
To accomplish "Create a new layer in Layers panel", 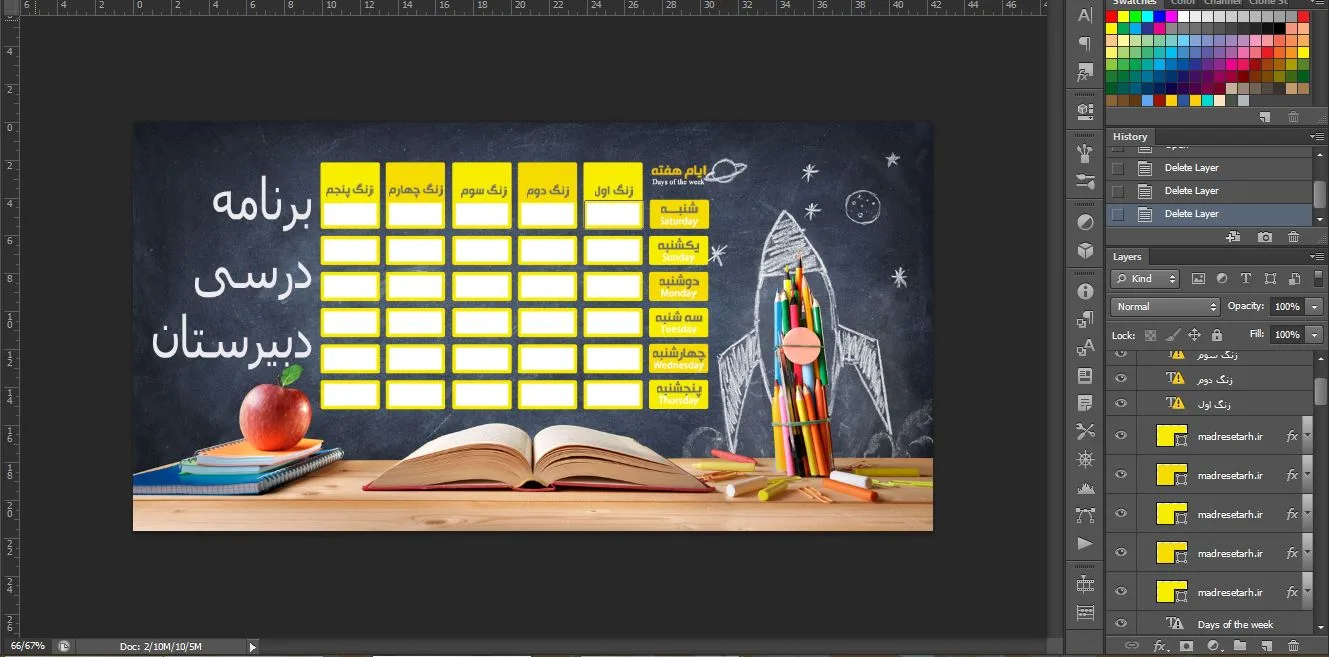I will [x=1266, y=646].
